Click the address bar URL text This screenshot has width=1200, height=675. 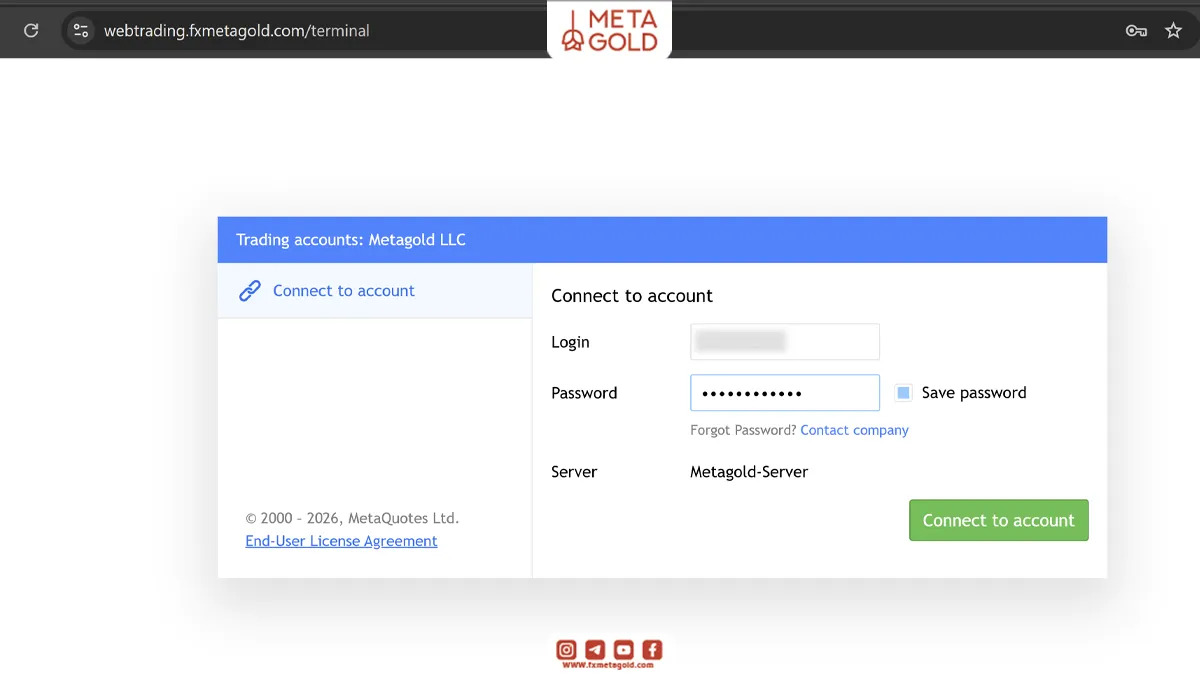point(237,31)
